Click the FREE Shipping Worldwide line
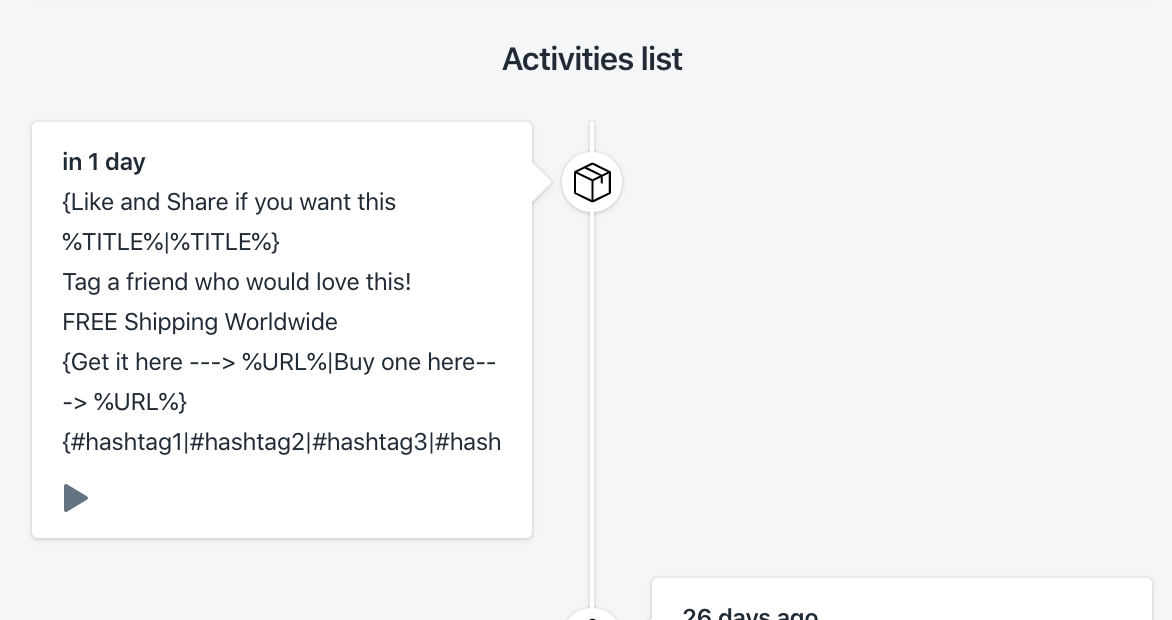1172x620 pixels. click(200, 322)
